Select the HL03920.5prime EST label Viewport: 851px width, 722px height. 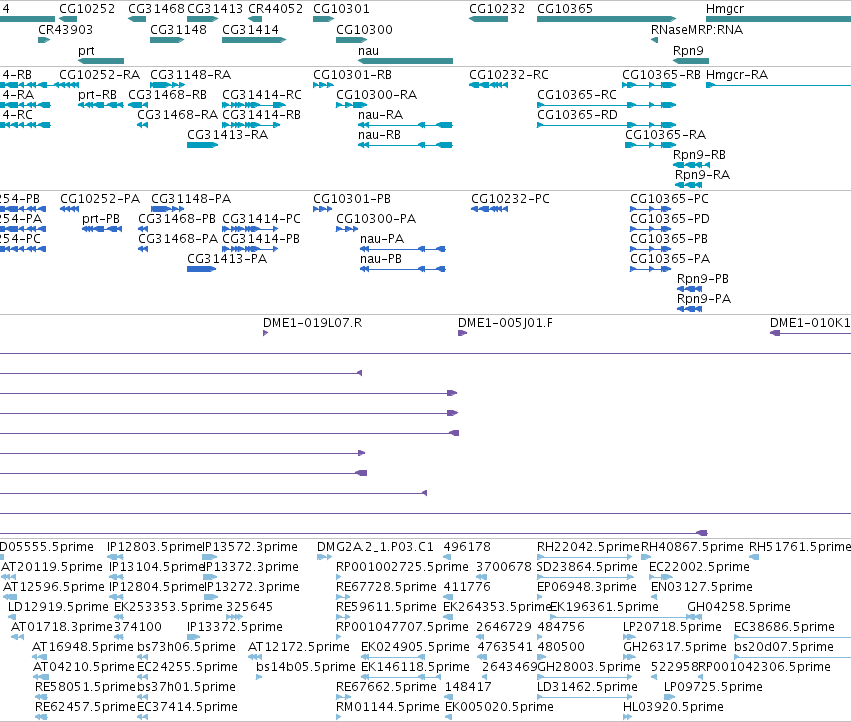(673, 707)
